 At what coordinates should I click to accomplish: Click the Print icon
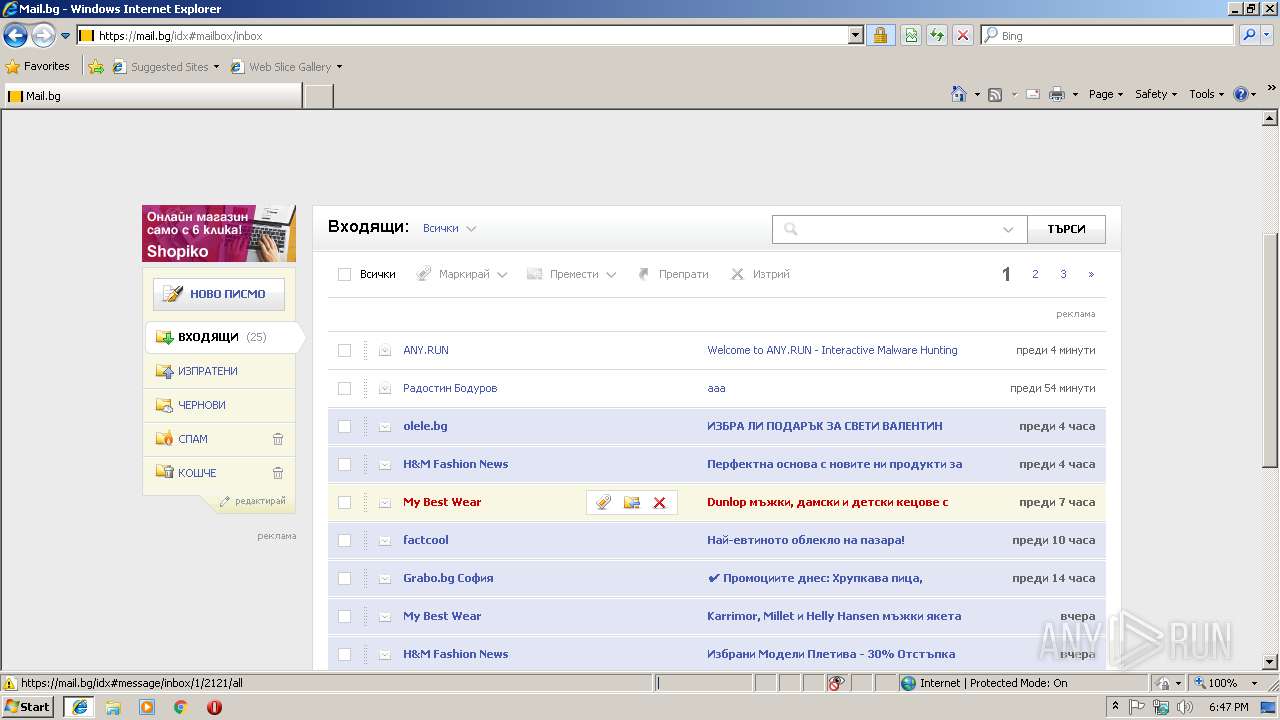pyautogui.click(x=1057, y=94)
